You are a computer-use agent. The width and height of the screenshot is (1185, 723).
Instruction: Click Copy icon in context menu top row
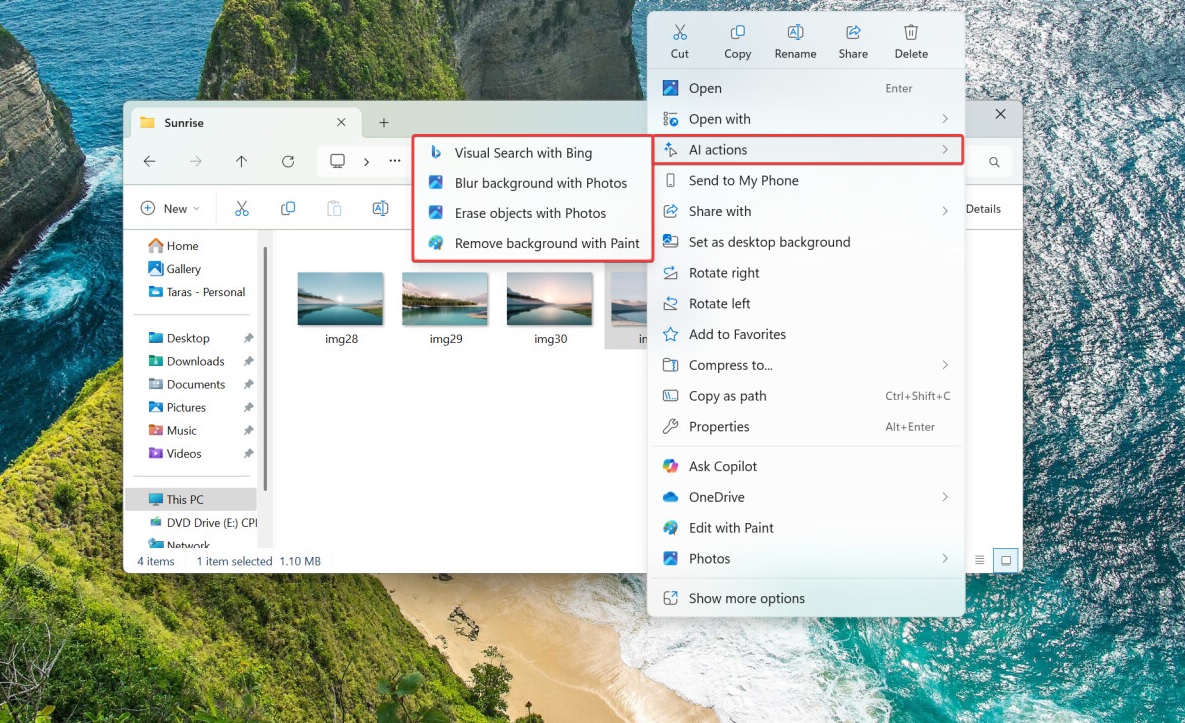(738, 32)
